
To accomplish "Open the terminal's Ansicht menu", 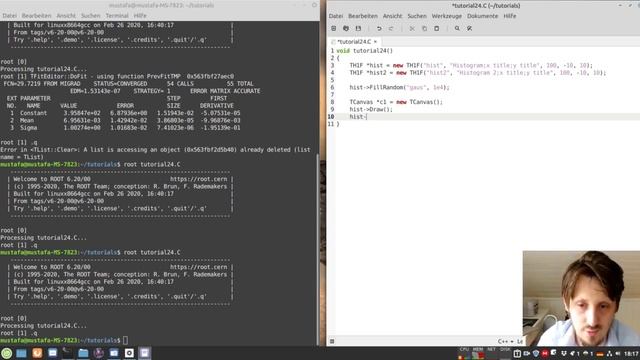I will [x=66, y=16].
